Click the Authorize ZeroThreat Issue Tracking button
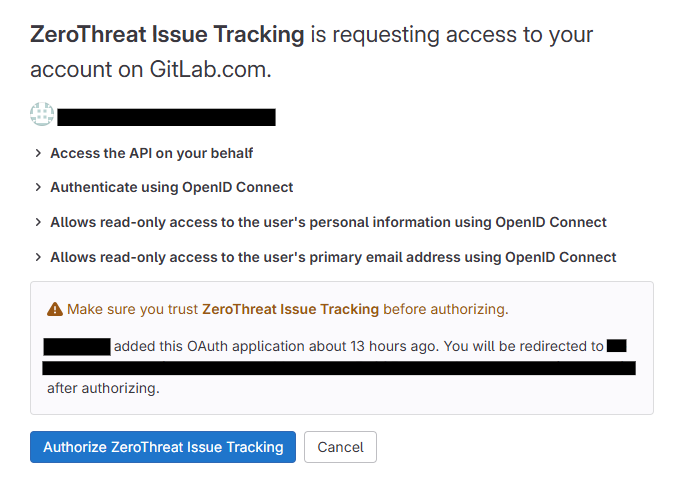679x491 pixels. click(x=163, y=447)
